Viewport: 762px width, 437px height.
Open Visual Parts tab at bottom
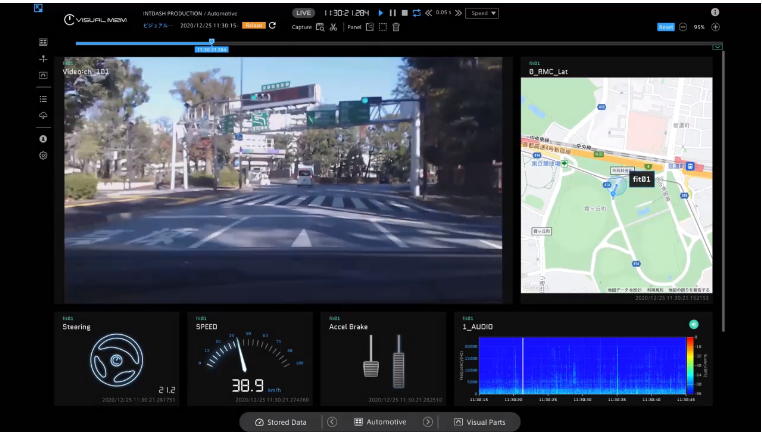click(480, 422)
